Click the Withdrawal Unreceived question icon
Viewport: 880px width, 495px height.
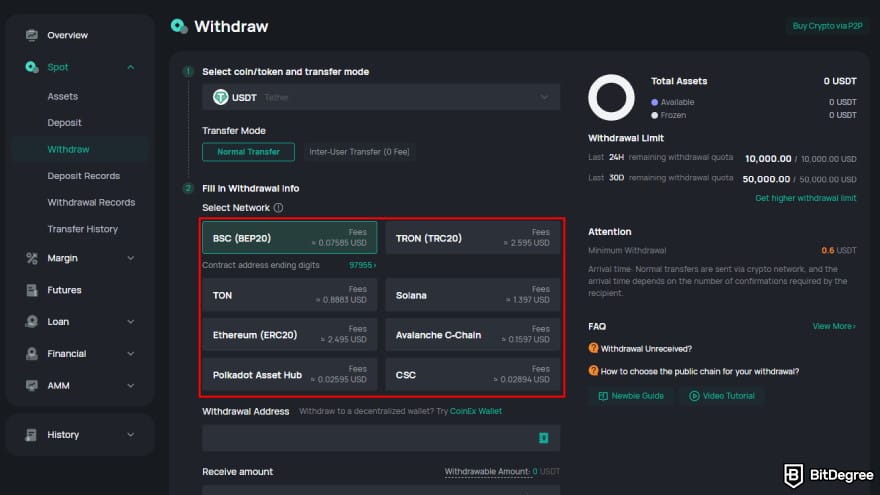(593, 348)
